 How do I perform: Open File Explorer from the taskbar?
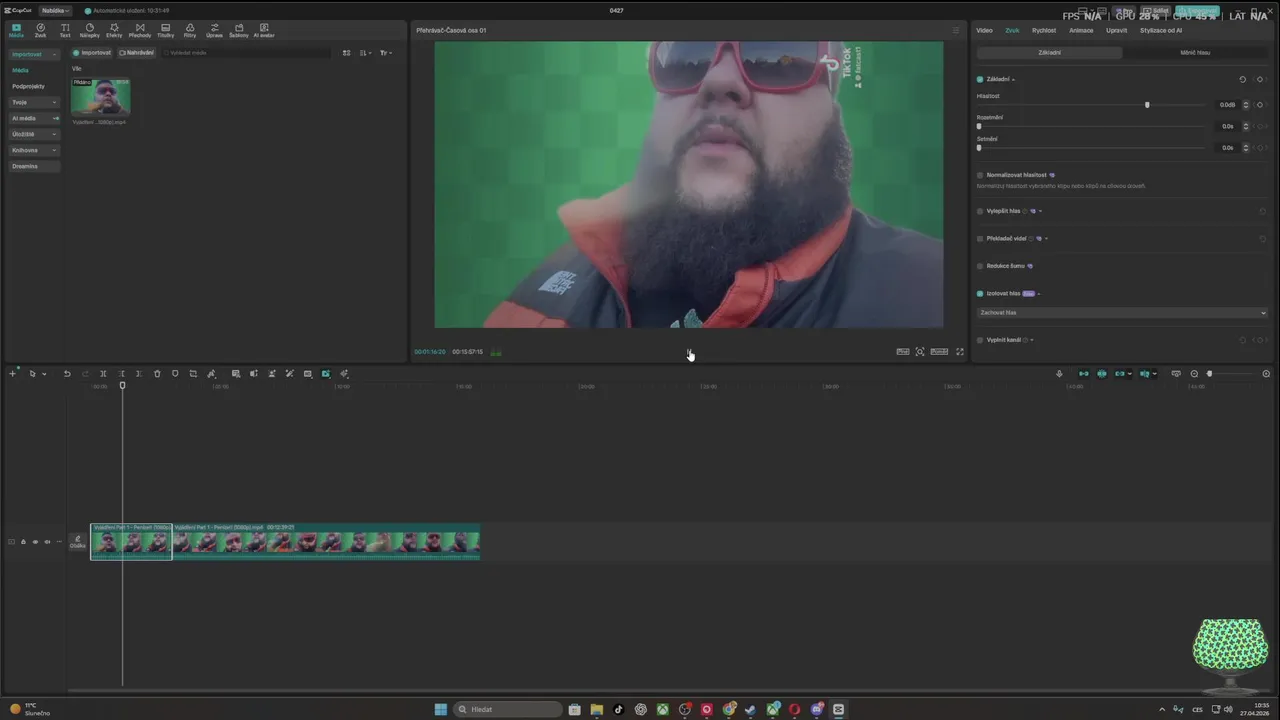point(597,709)
